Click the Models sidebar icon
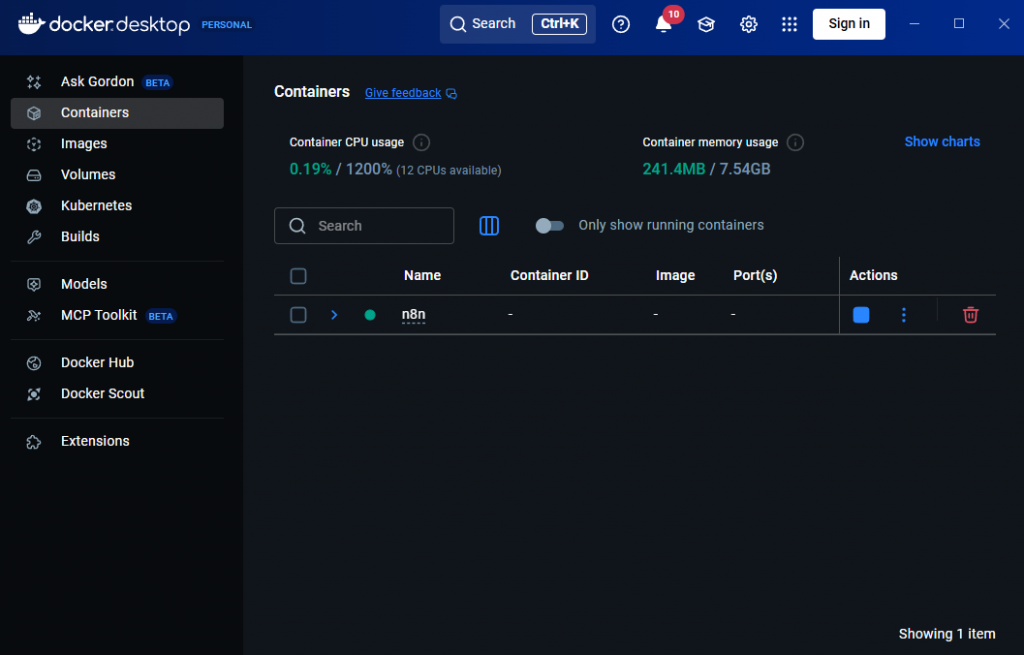 (x=34, y=284)
